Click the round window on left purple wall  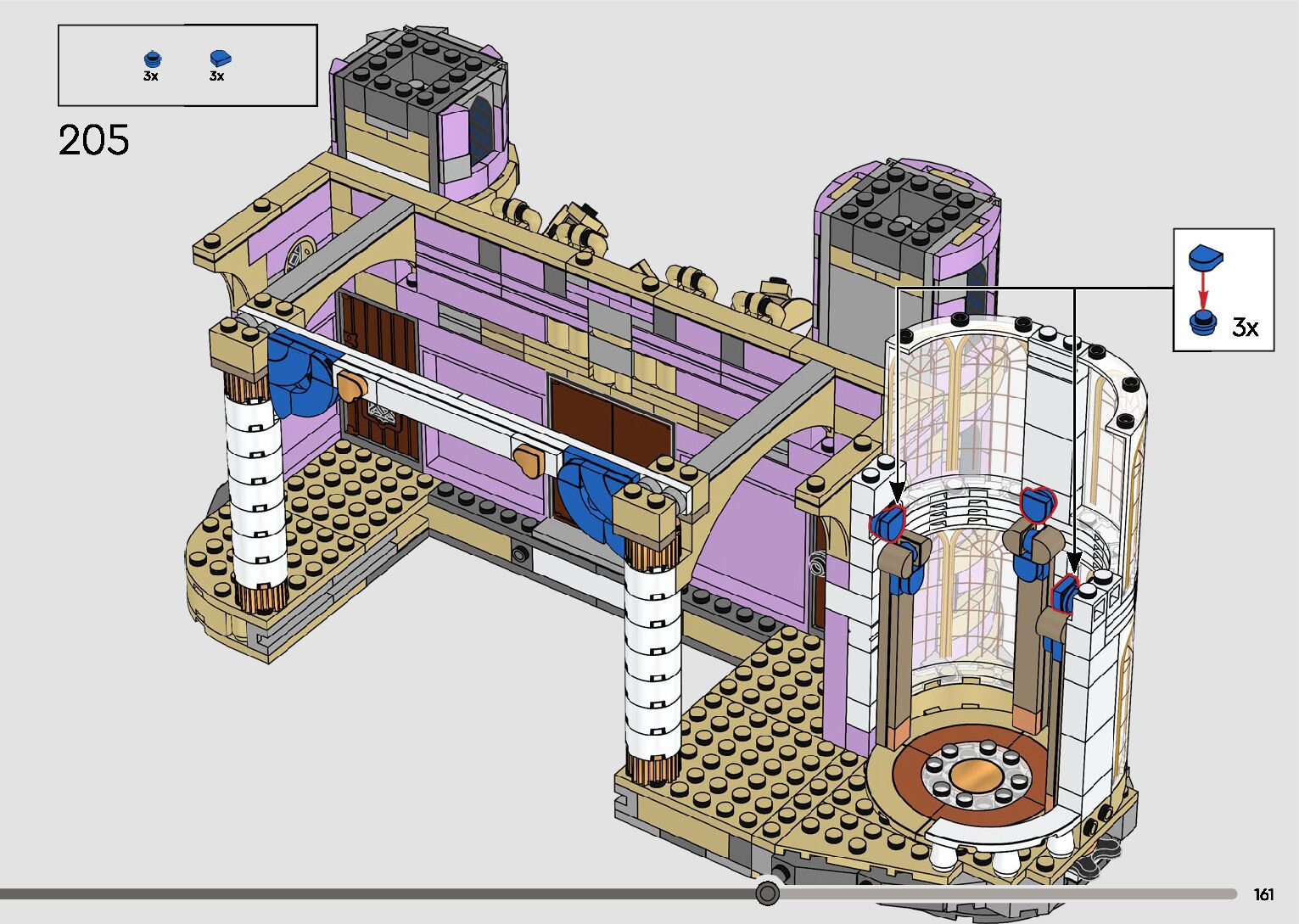tap(300, 255)
